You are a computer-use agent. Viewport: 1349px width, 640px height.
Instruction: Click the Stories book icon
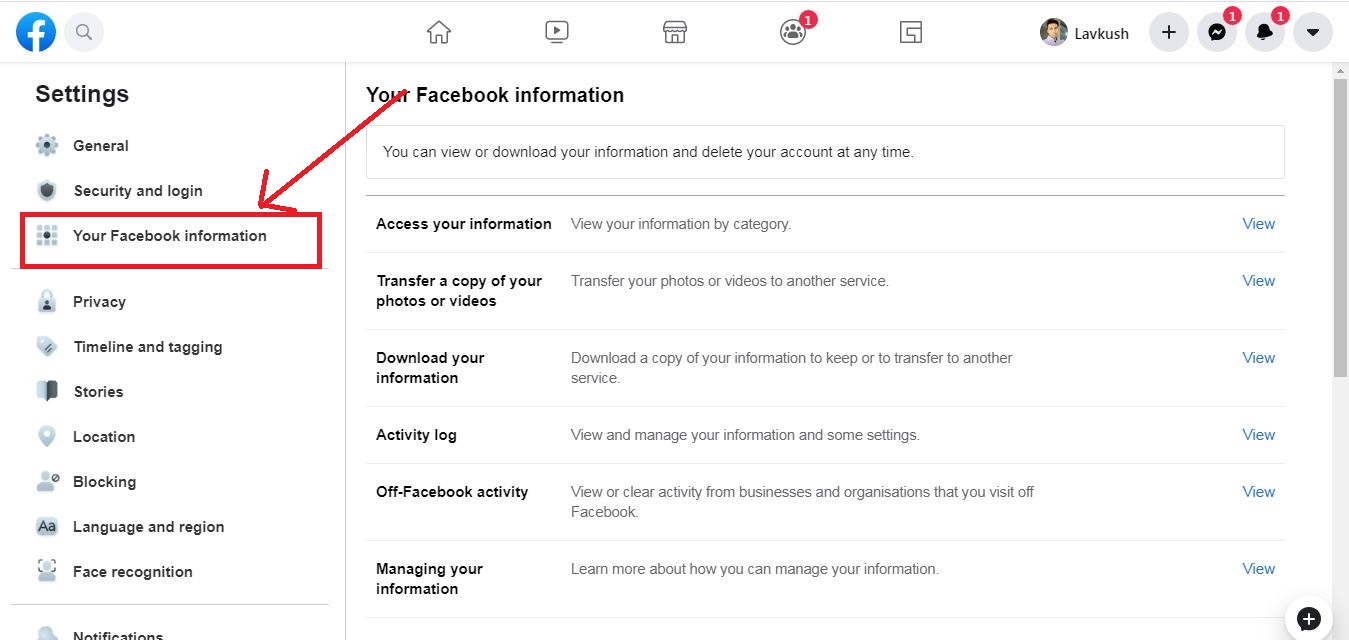pos(47,391)
